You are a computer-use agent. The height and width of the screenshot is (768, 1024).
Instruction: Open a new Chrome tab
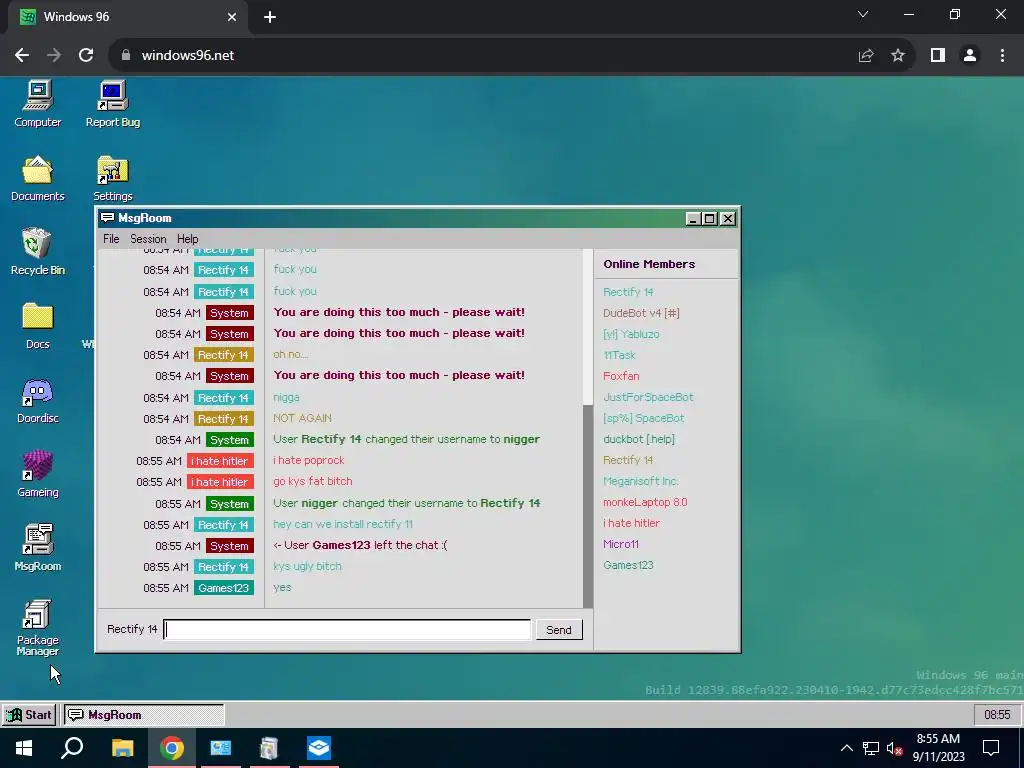click(x=270, y=17)
